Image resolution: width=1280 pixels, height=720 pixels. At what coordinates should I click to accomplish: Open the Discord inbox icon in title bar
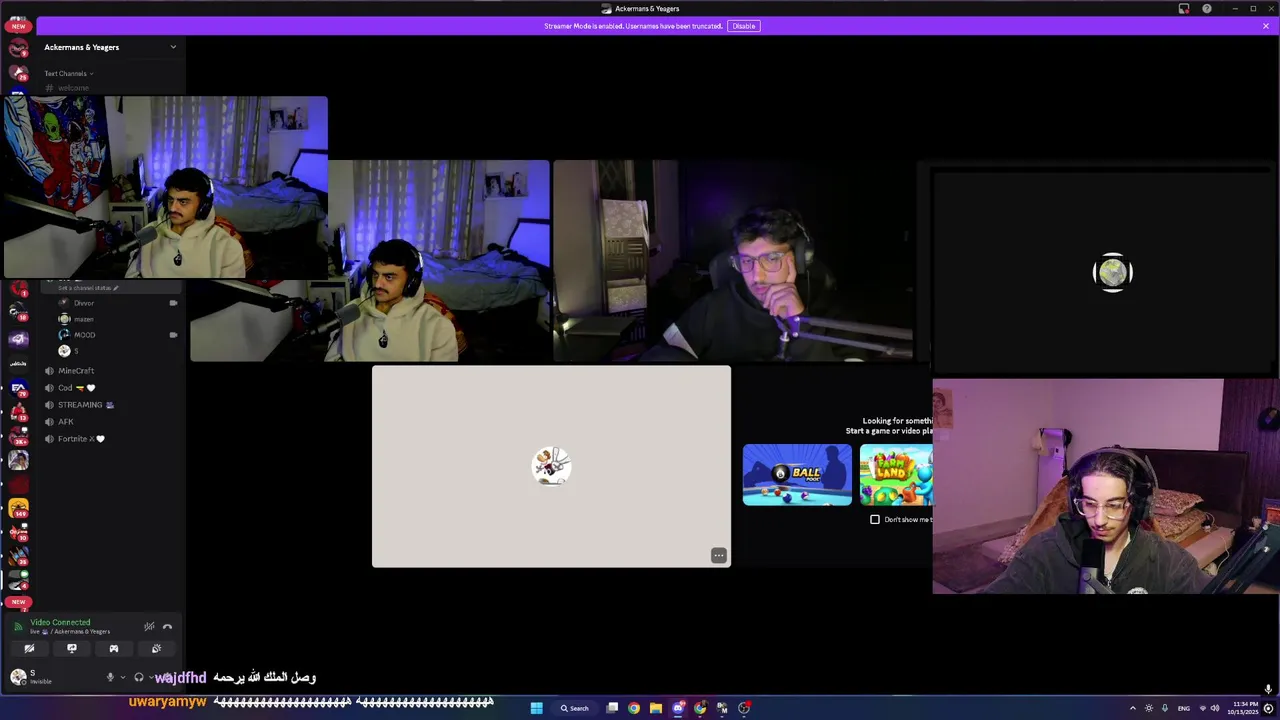point(1184,9)
